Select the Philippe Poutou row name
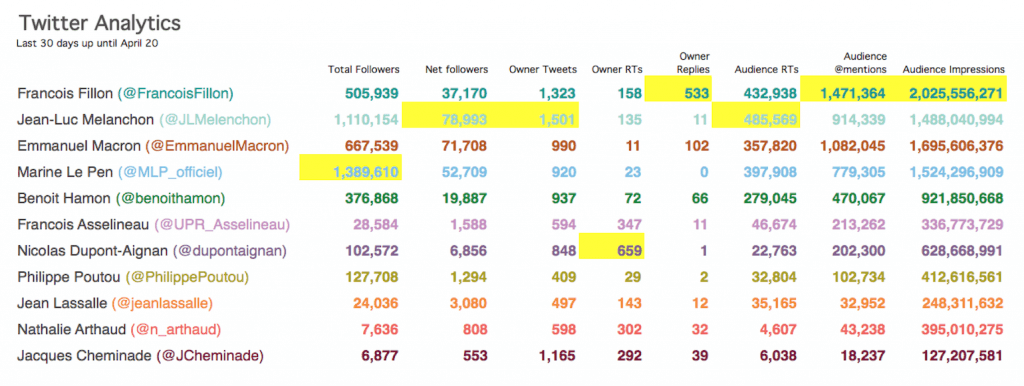The height and width of the screenshot is (386, 1024). pos(69,278)
